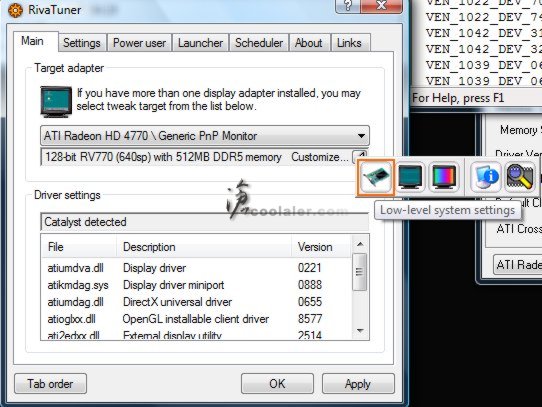
Task: Click version value 0888
Action: point(310,285)
